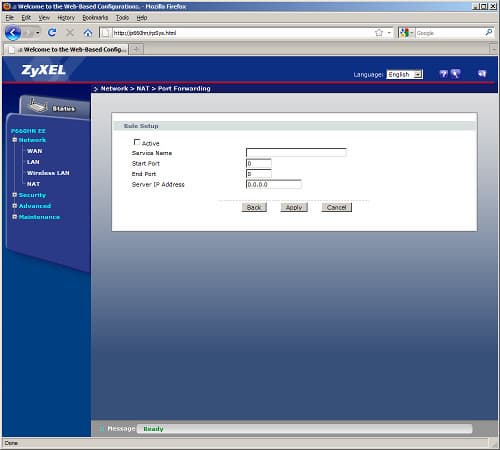Screen dimensions: 500x450
Task: Click the Advanced menu link
Action: [x=35, y=206]
